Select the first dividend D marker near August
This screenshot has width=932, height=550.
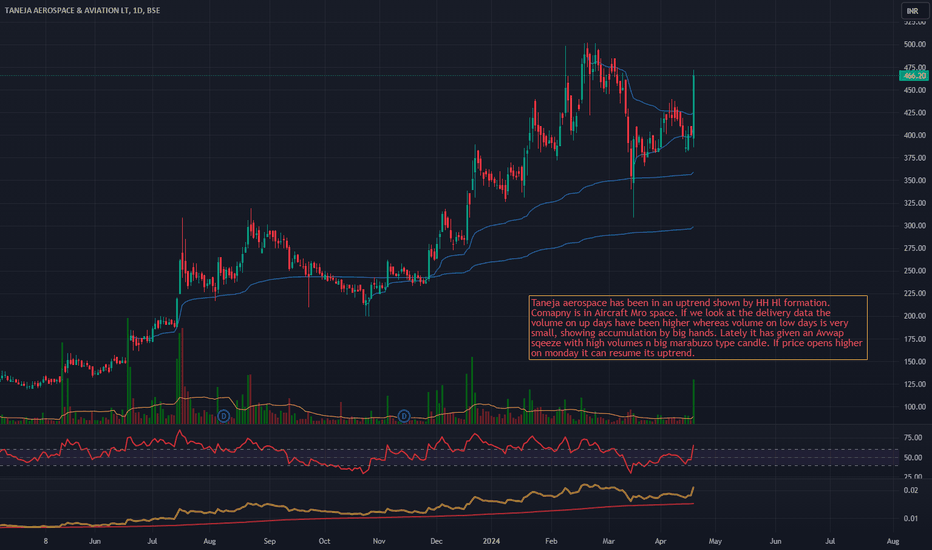click(x=224, y=416)
